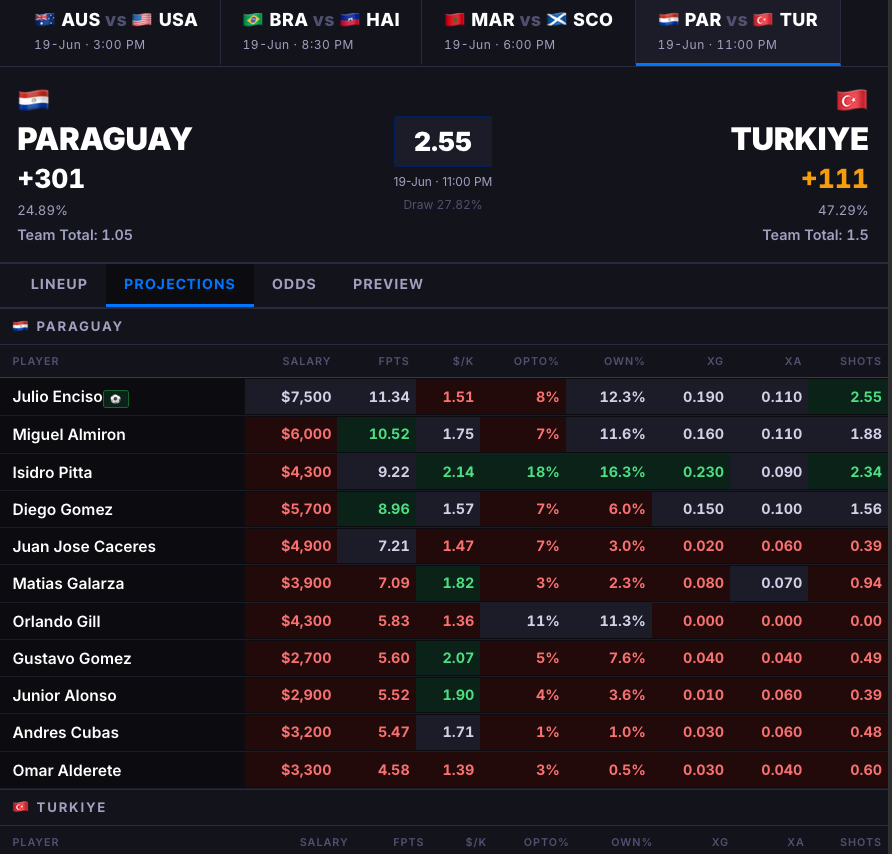
Task: Sort Paraguay table by FPTS column
Action: (394, 361)
